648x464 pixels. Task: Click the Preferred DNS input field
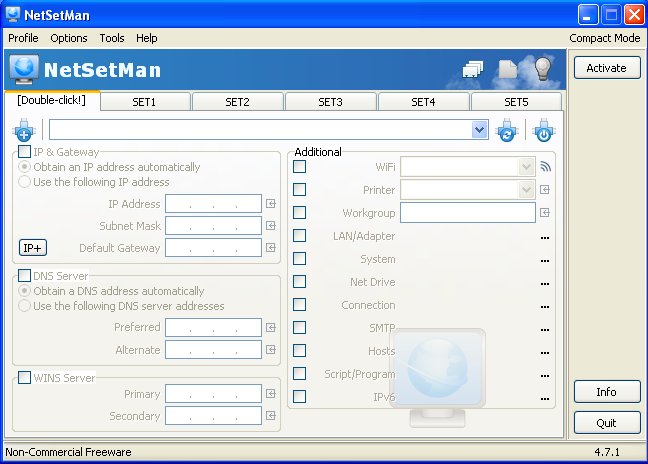[213, 328]
